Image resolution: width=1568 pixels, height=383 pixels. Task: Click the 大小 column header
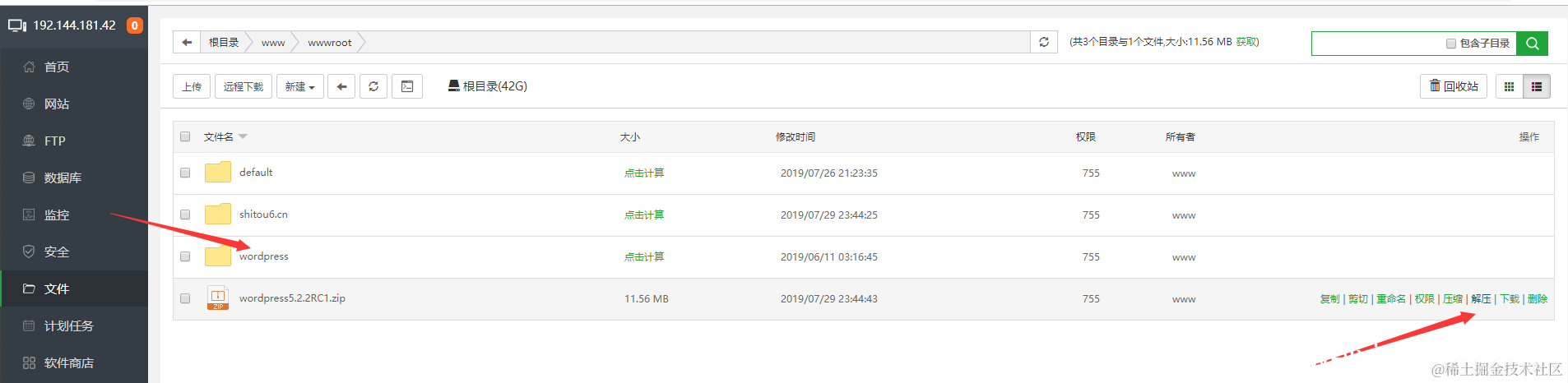coord(630,137)
